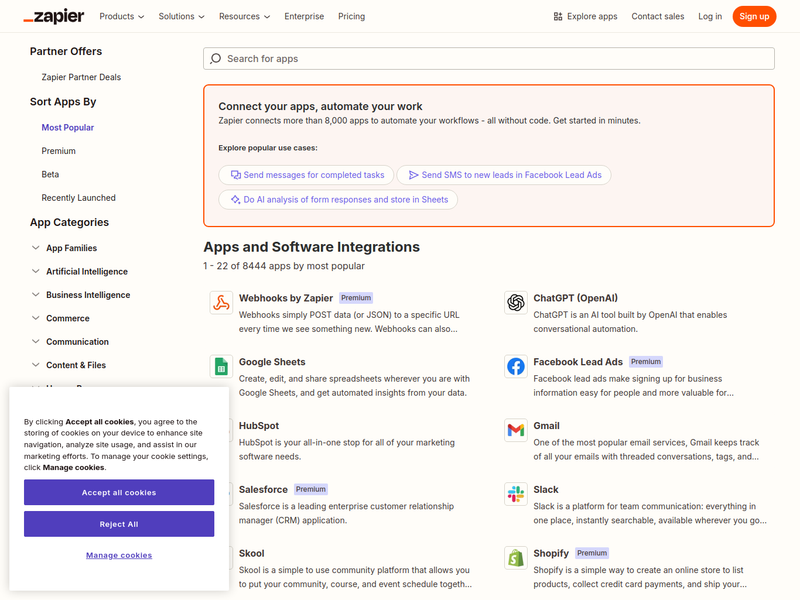The width and height of the screenshot is (800, 600).
Task: Open the Salesforce title
Action: (263, 489)
